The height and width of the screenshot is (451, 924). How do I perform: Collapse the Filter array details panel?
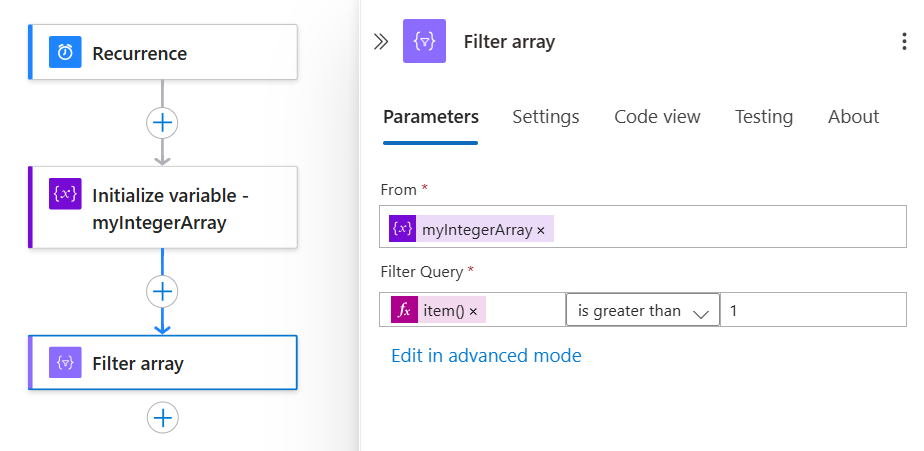coord(381,41)
